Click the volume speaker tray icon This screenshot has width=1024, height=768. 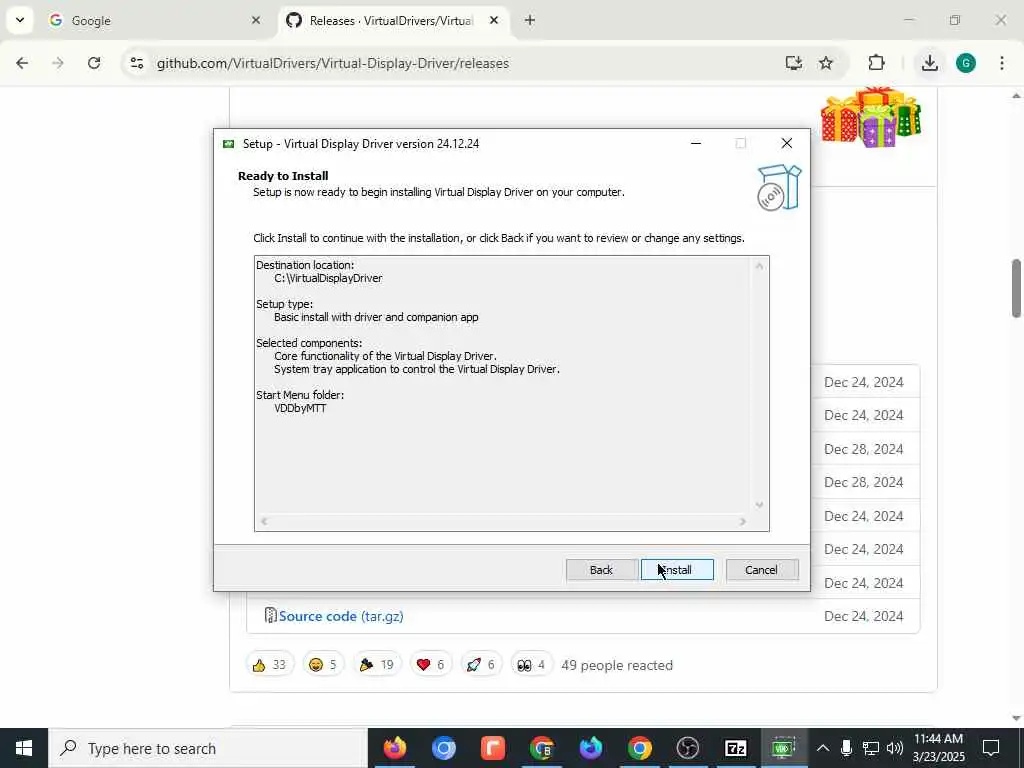895,748
